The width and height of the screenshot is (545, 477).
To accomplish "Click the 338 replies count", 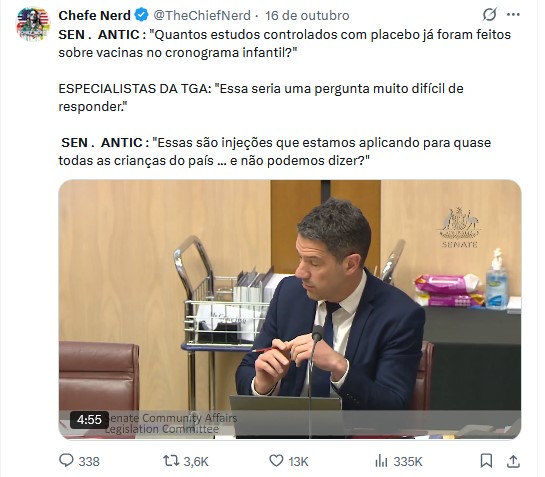I will point(89,461).
